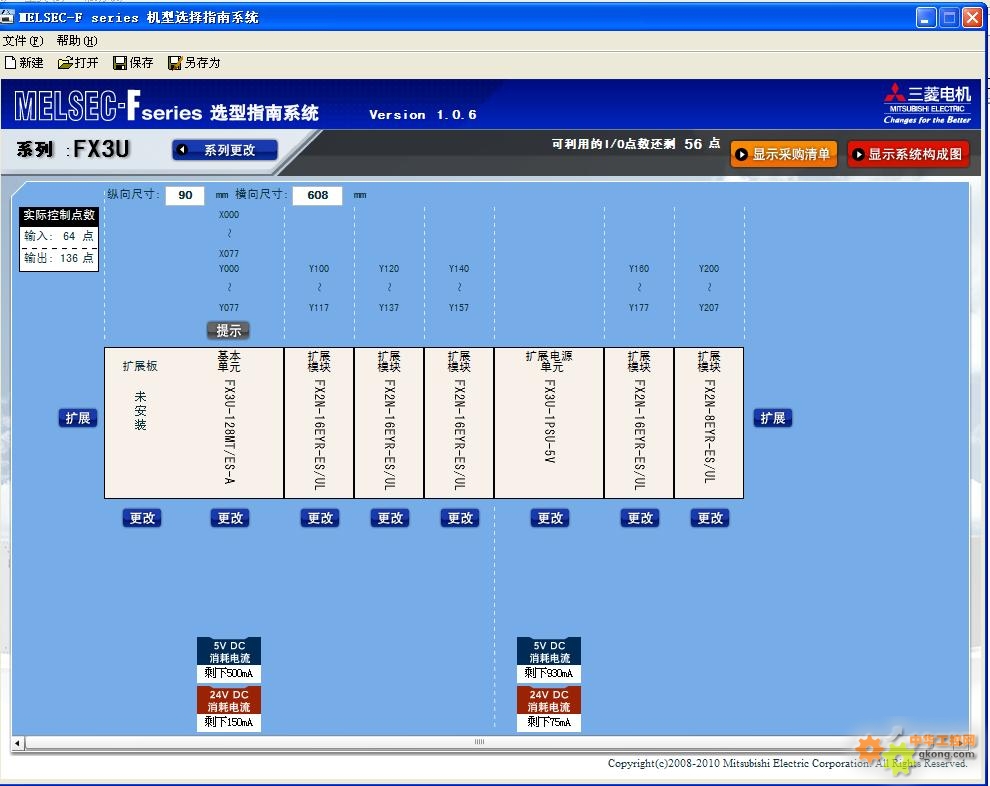Screen dimensions: 990x786
Task: Click the FX3U-1PSU-5V power supply unit card
Action: click(x=549, y=422)
